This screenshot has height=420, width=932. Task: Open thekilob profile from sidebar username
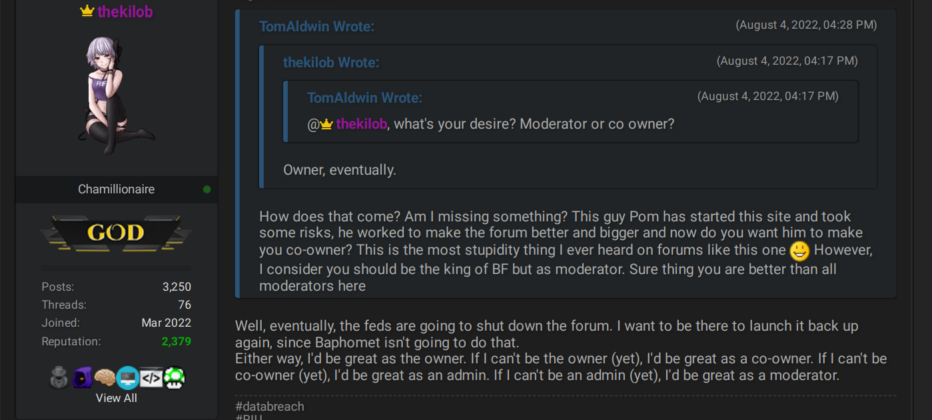(125, 12)
